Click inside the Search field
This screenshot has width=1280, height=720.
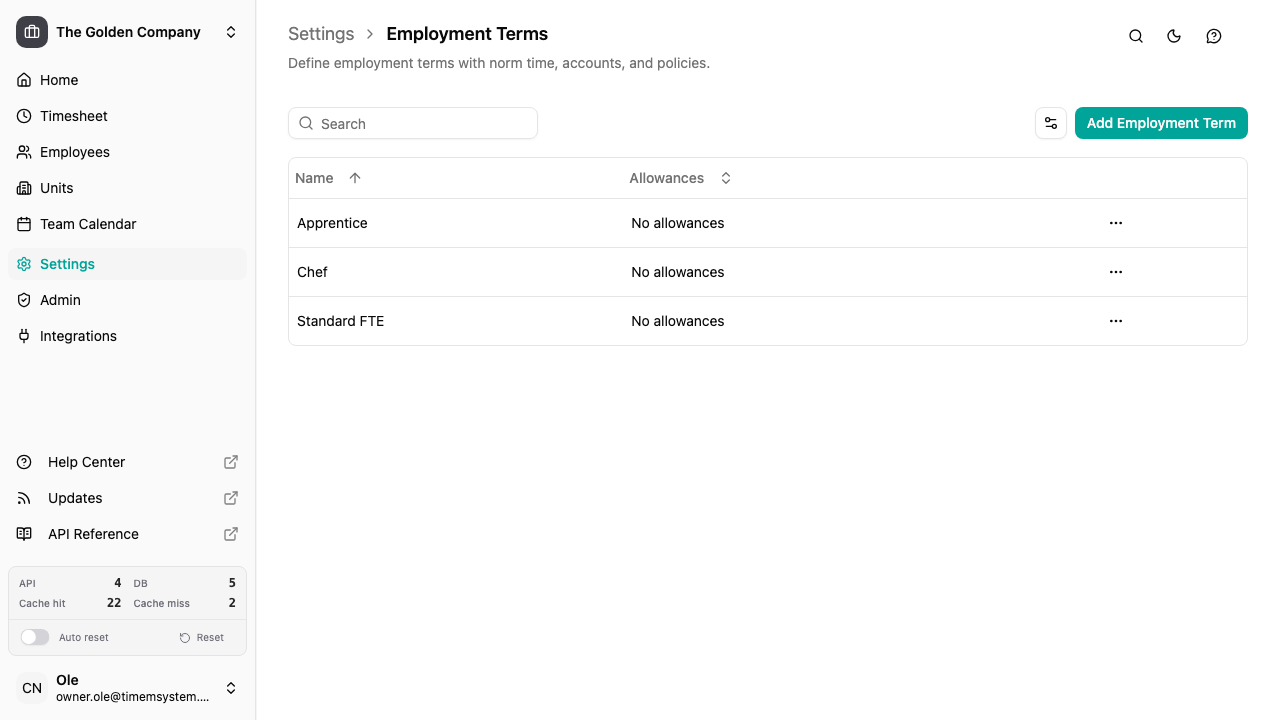click(x=413, y=123)
